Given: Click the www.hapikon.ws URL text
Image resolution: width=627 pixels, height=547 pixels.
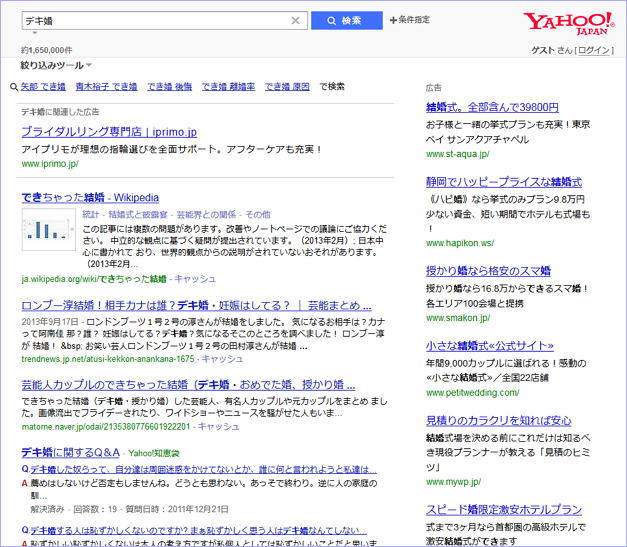Looking at the screenshot, I should pyautogui.click(x=460, y=243).
